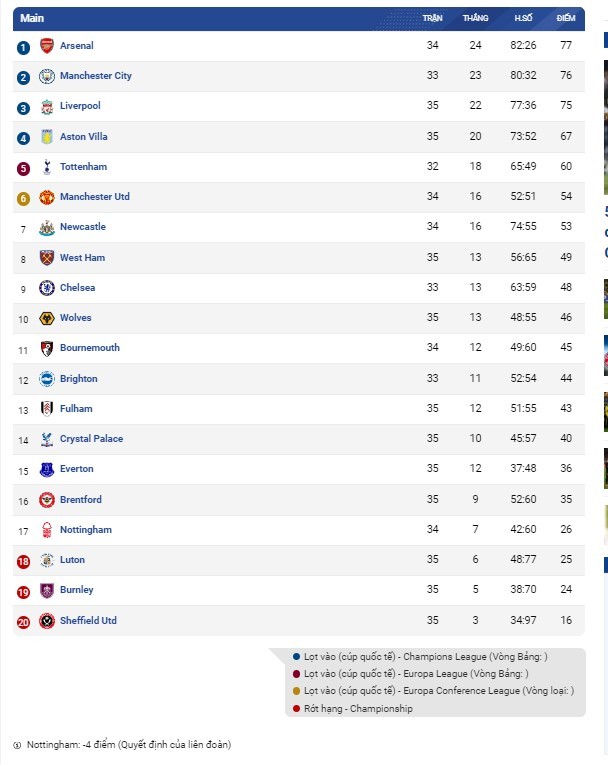
Task: Click the Chelsea club crest
Action: [47, 288]
